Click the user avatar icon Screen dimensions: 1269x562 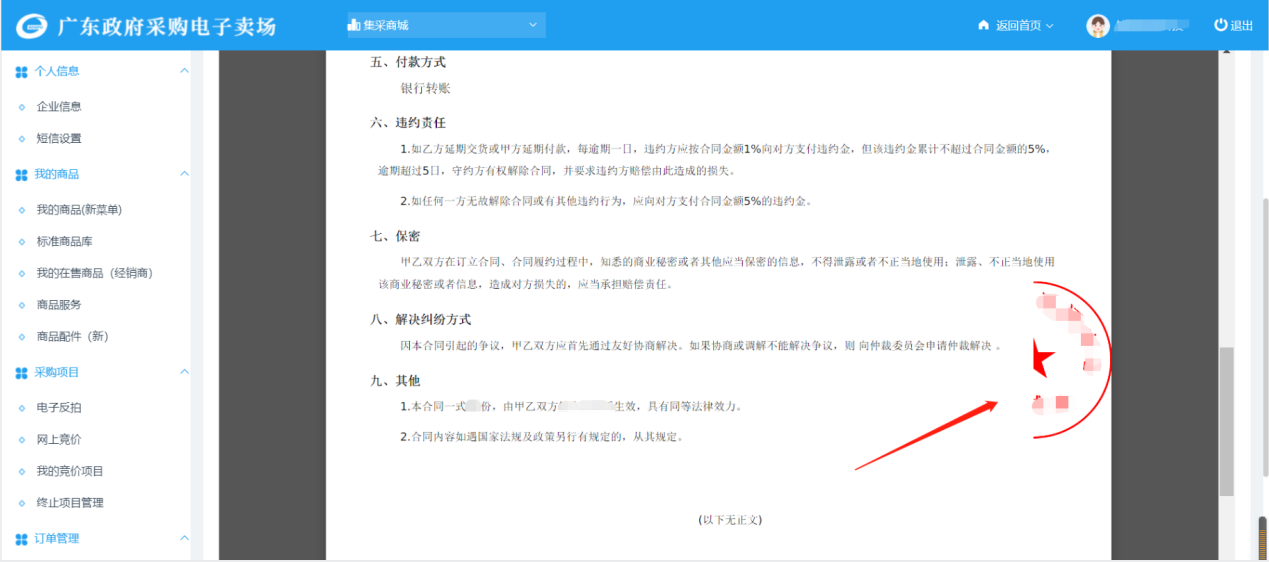pyautogui.click(x=1098, y=26)
